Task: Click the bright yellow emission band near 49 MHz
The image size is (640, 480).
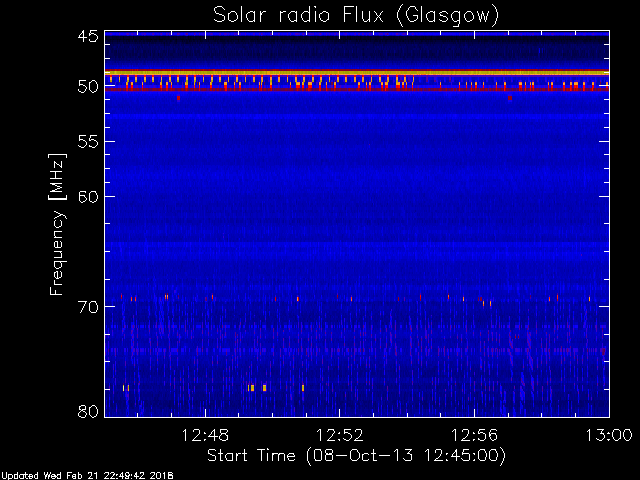Action: [357, 73]
